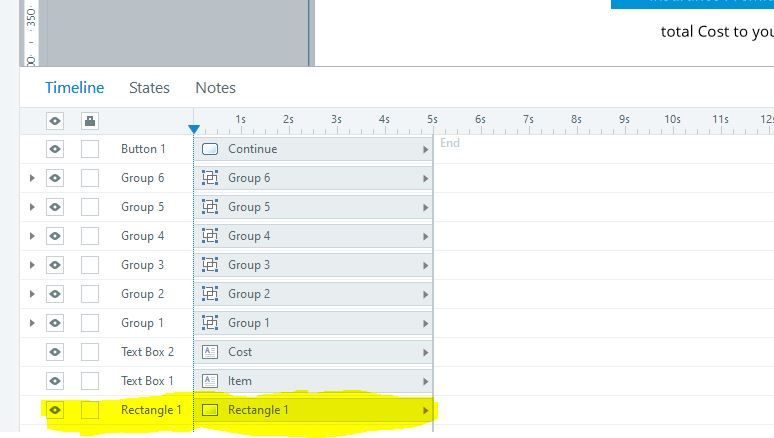The width and height of the screenshot is (774, 438).
Task: Expand Group 3 in the timeline
Action: pyautogui.click(x=32, y=265)
